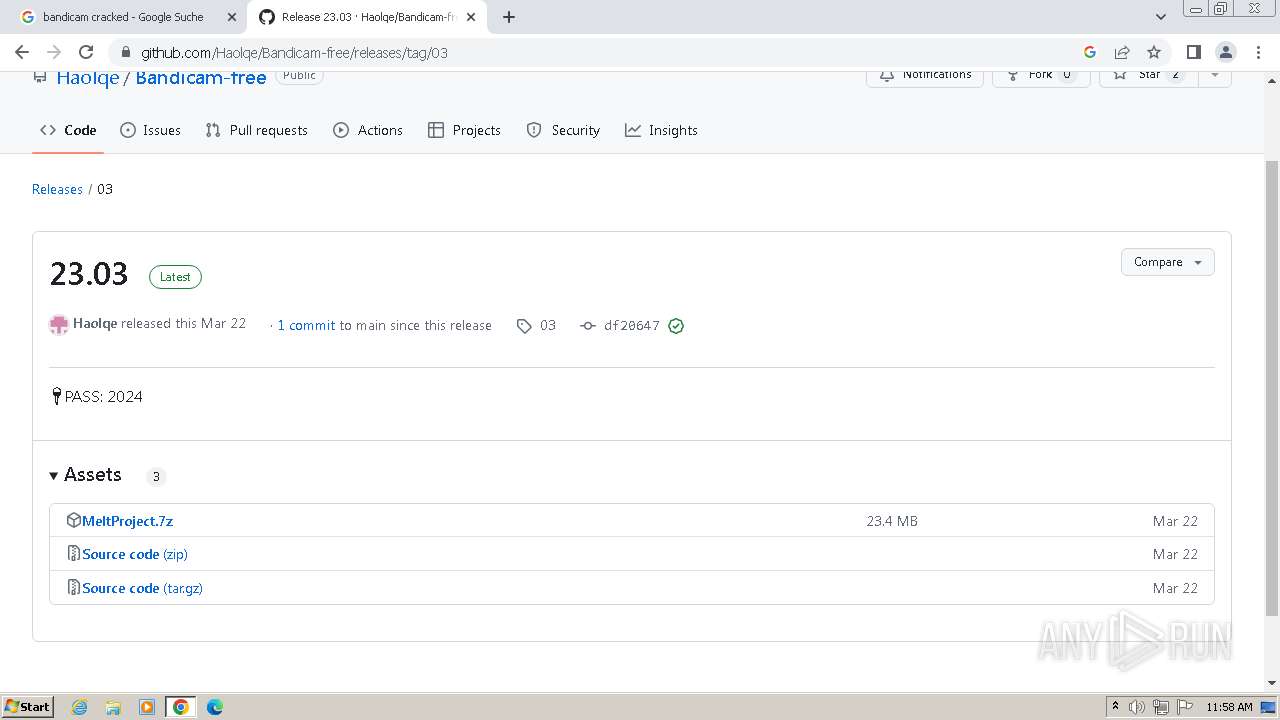This screenshot has width=1280, height=720.
Task: Open the Pull requests tab
Action: (x=256, y=130)
